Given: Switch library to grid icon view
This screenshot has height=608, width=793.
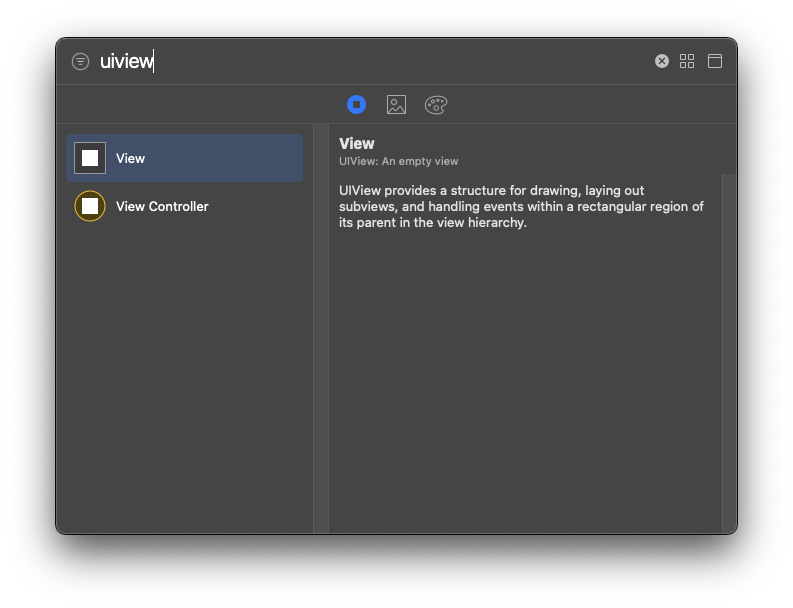Looking at the screenshot, I should tap(687, 61).
